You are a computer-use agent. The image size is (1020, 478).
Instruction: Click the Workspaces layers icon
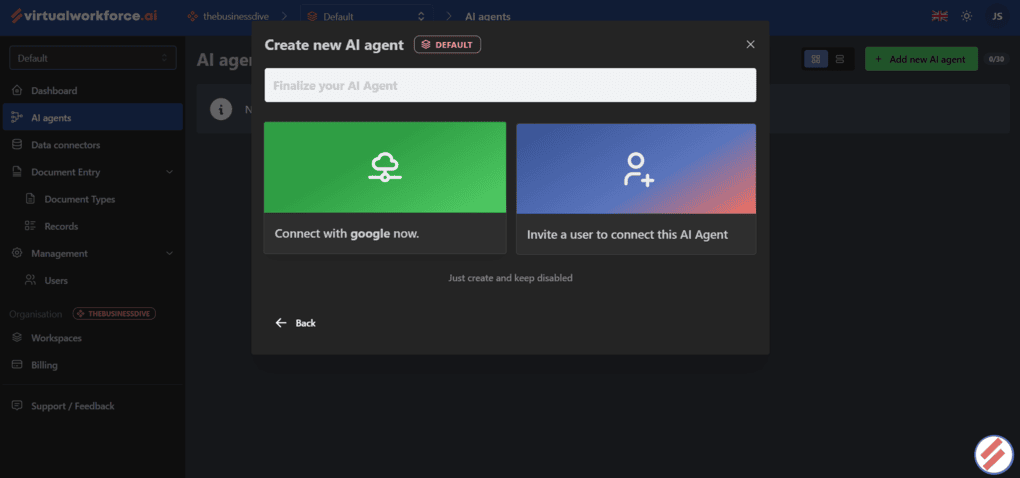click(x=18, y=338)
